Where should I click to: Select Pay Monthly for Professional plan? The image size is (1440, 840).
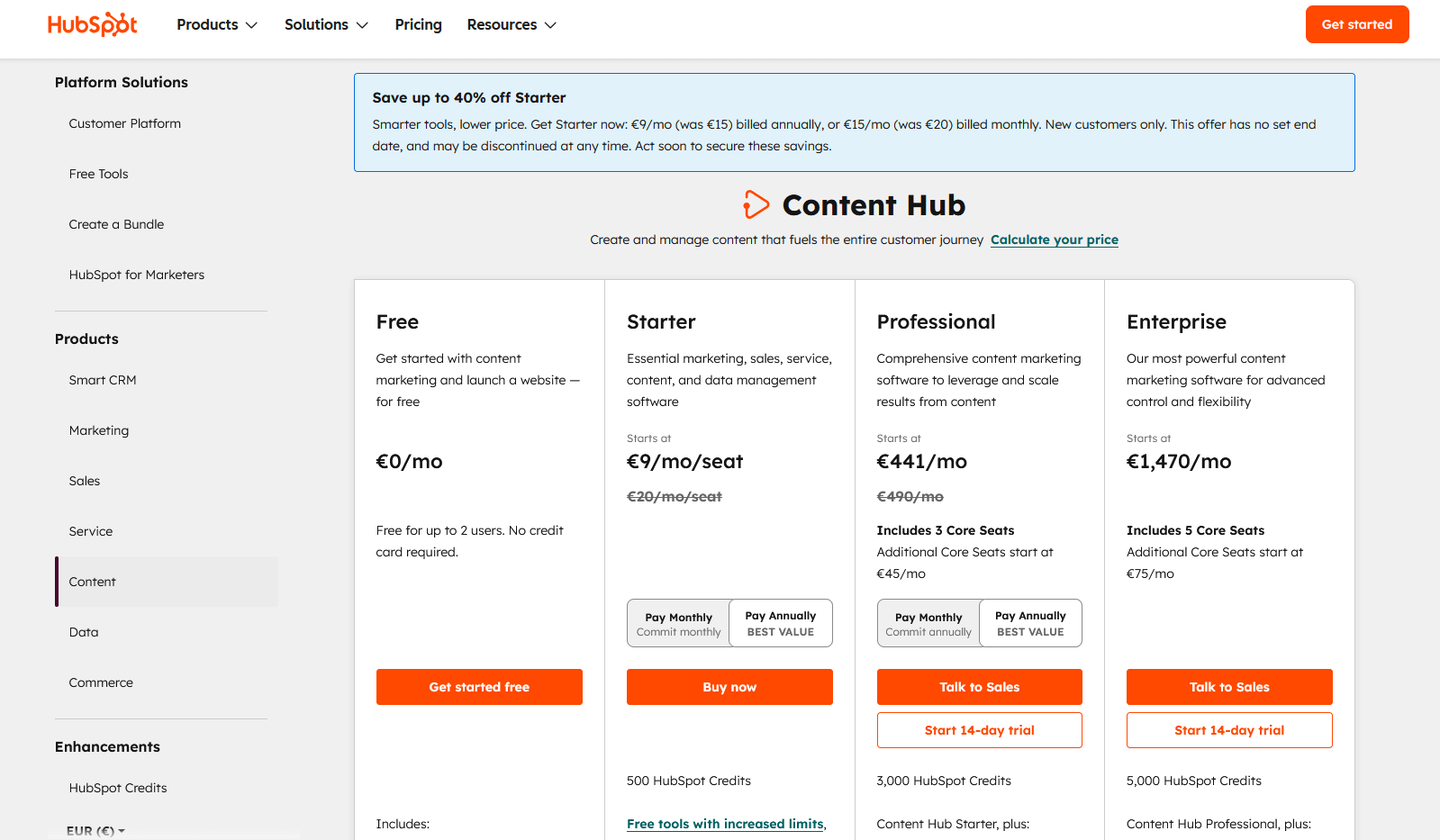coord(928,623)
